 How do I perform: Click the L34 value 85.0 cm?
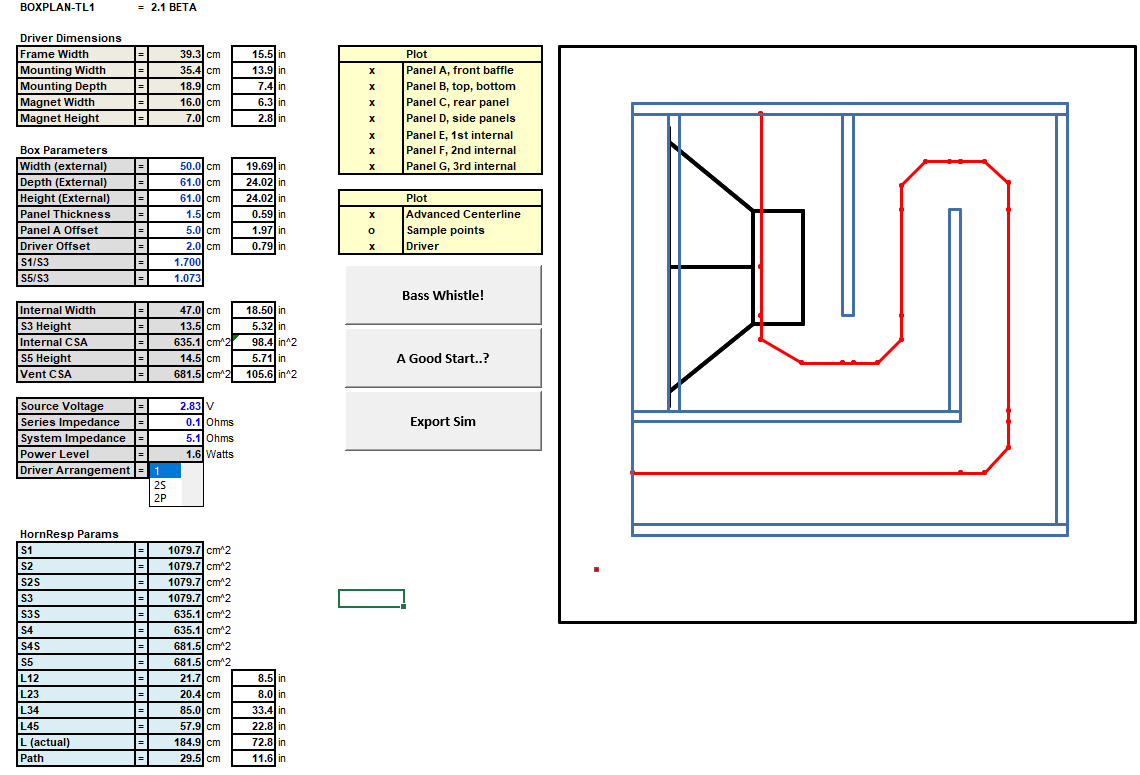click(176, 710)
